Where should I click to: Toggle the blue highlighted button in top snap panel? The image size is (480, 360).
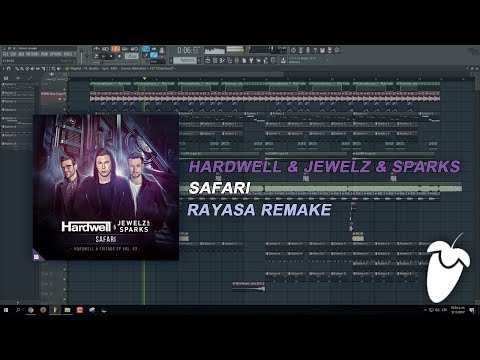146,49
